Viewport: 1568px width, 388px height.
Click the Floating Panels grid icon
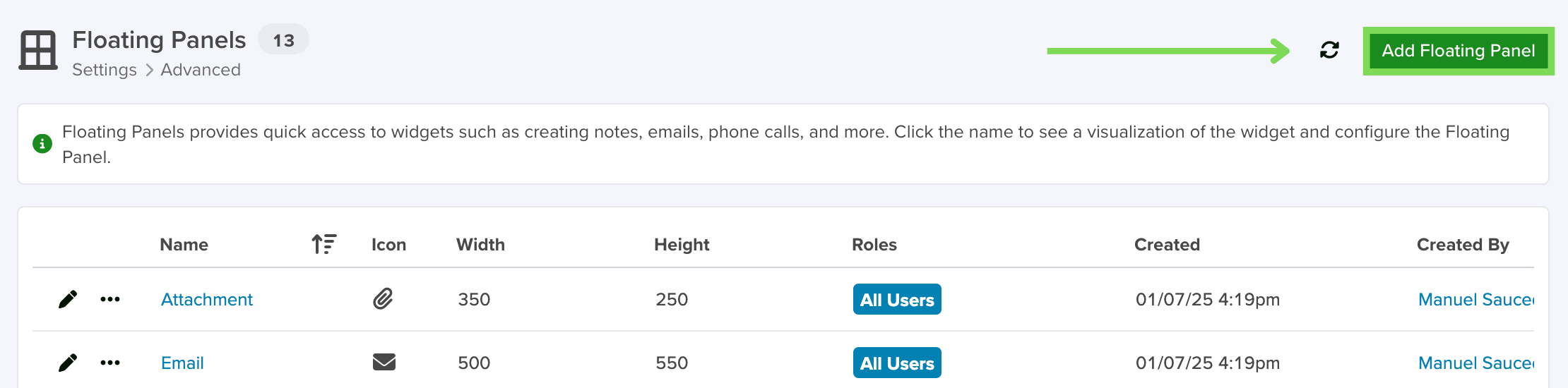38,50
